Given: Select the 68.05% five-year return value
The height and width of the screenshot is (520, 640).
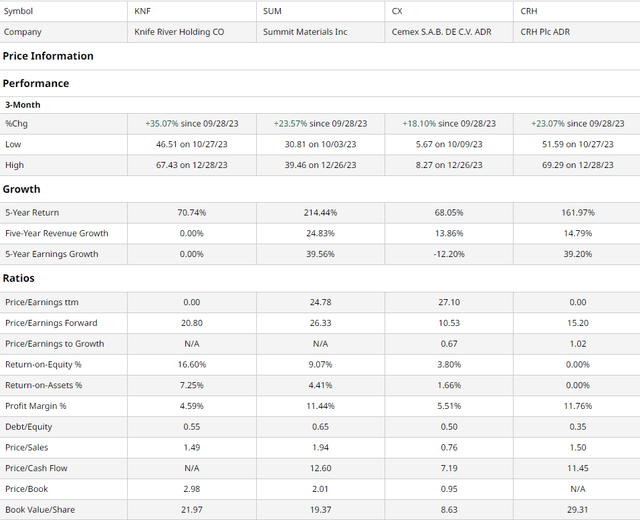Looking at the screenshot, I should 449,213.
